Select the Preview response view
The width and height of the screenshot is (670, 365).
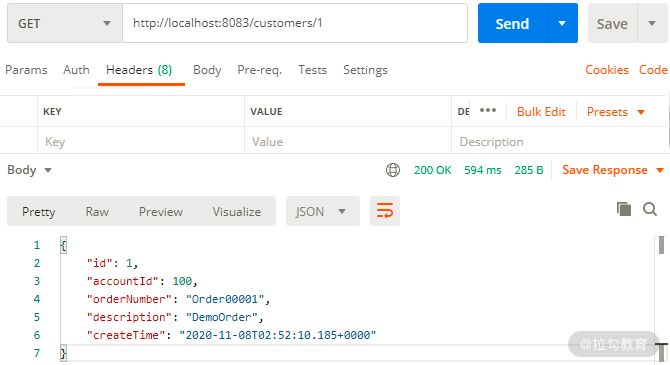pyautogui.click(x=161, y=212)
